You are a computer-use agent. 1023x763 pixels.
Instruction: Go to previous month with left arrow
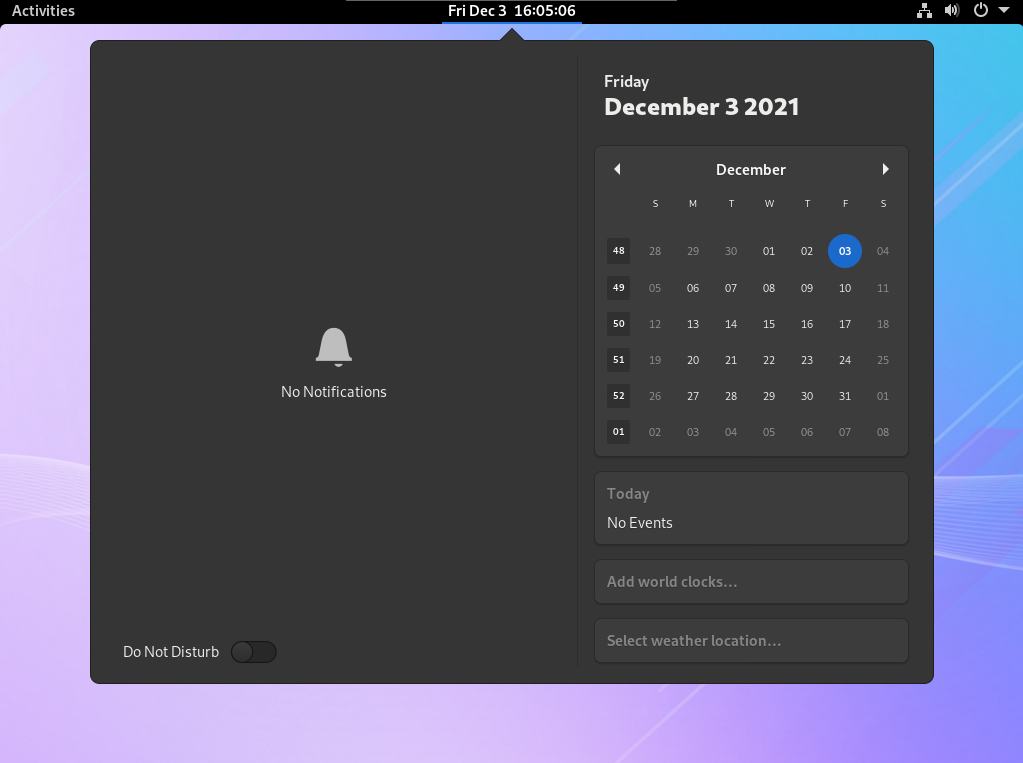coord(617,169)
